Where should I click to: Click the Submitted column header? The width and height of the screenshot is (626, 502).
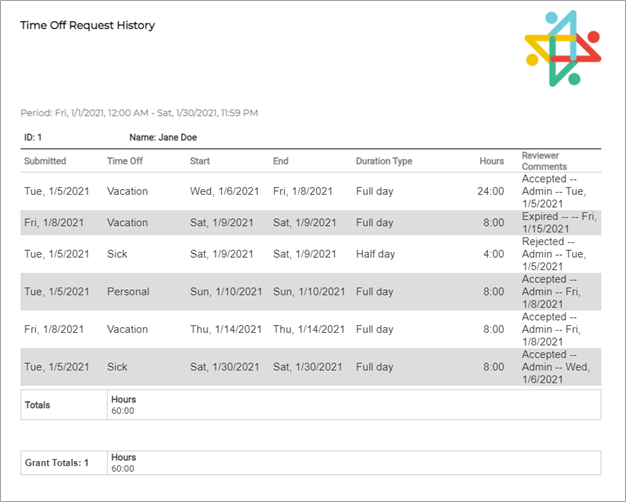(x=45, y=161)
